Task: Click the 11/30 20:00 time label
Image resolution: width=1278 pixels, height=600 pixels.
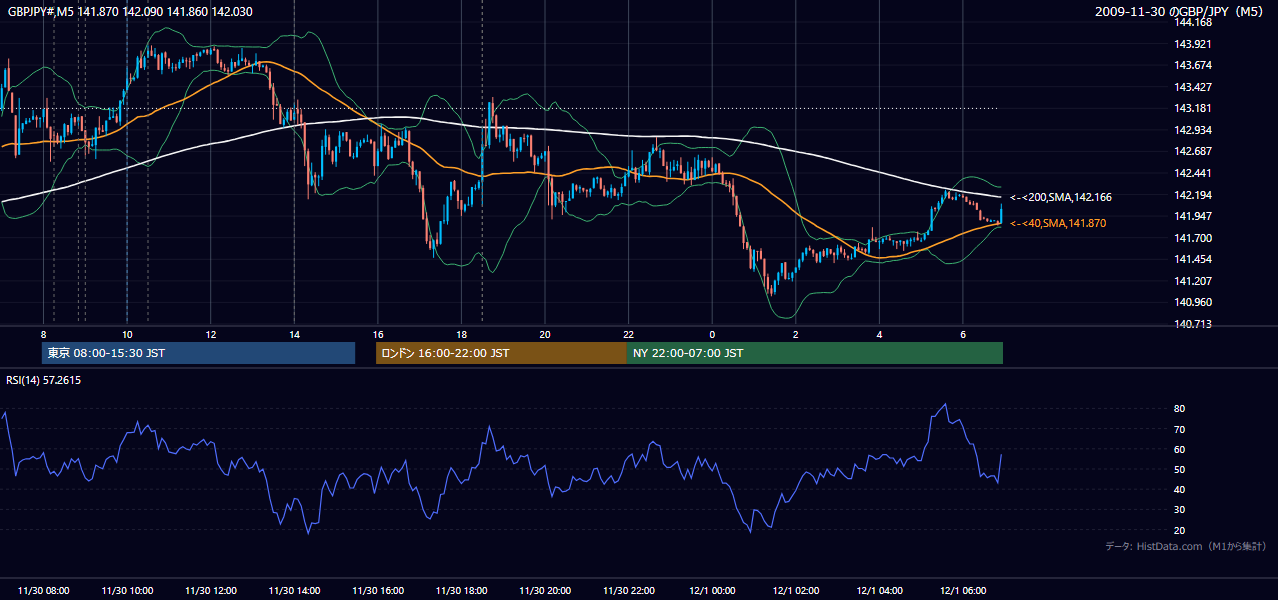Action: coord(545,591)
